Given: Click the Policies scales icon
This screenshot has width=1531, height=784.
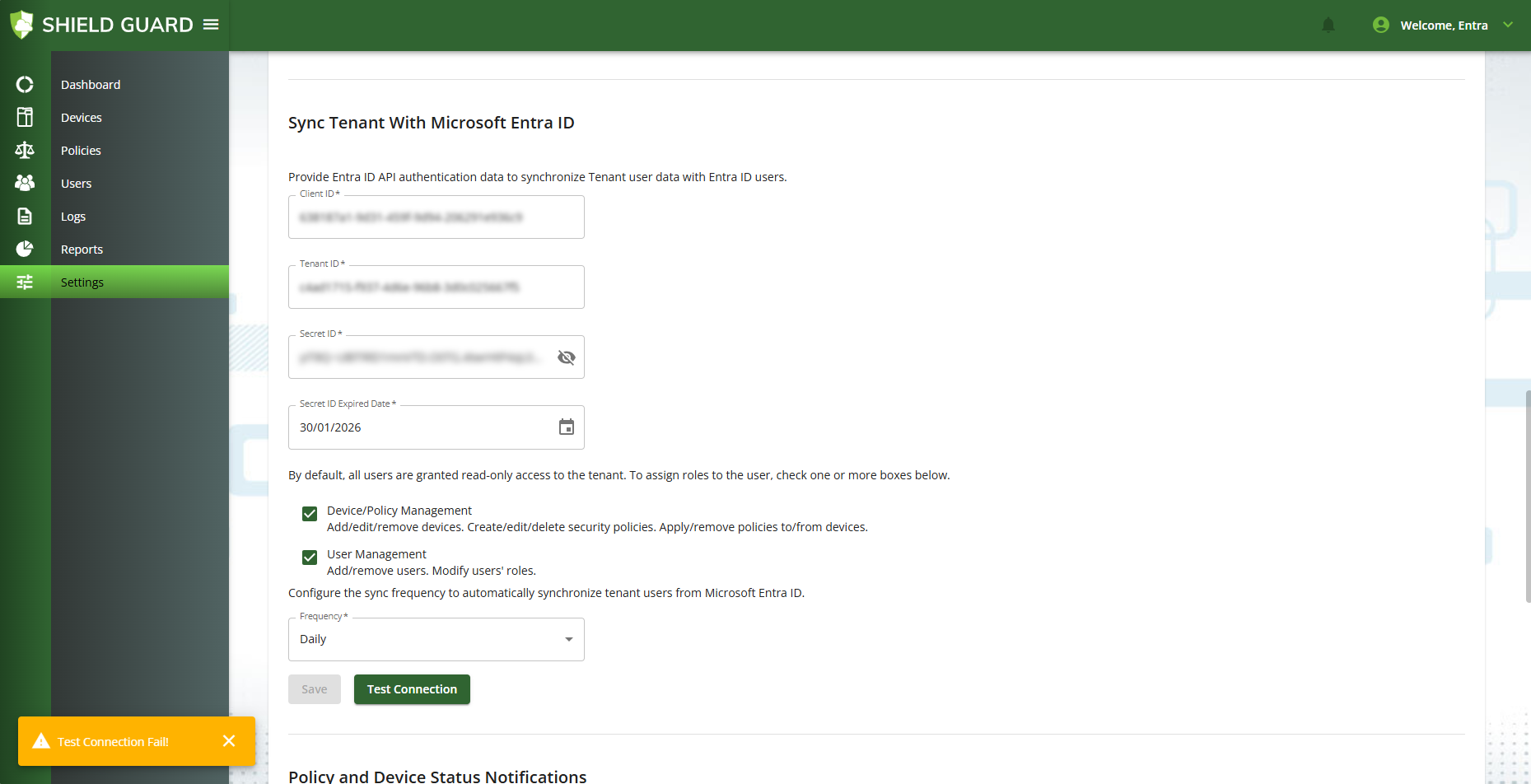Looking at the screenshot, I should point(25,151).
